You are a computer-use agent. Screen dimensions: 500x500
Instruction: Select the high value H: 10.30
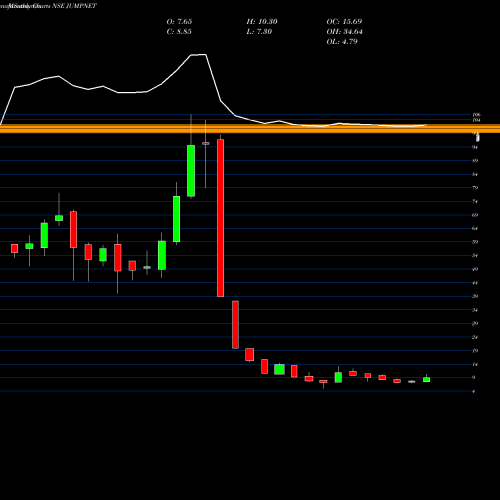[x=262, y=22]
